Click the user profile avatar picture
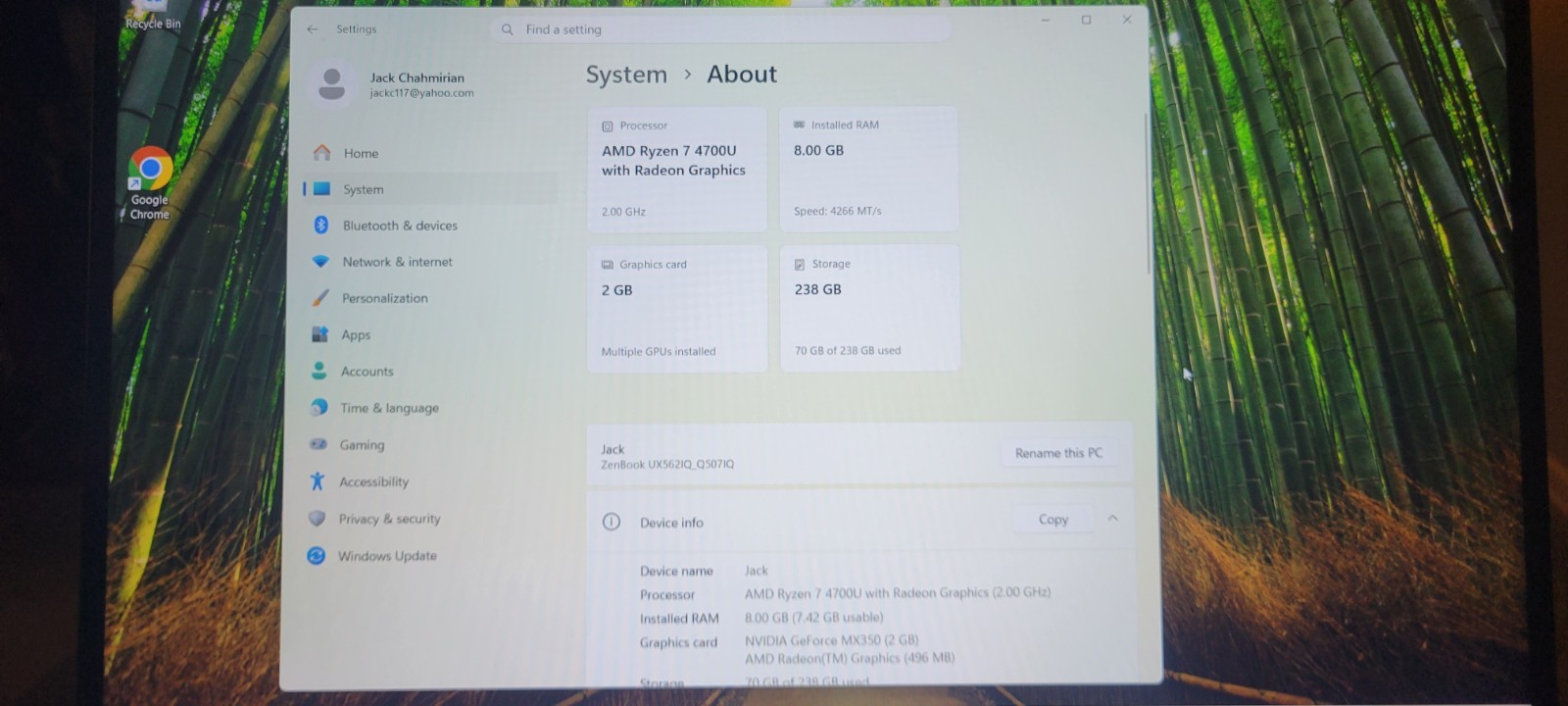The image size is (1568, 706). pyautogui.click(x=332, y=84)
